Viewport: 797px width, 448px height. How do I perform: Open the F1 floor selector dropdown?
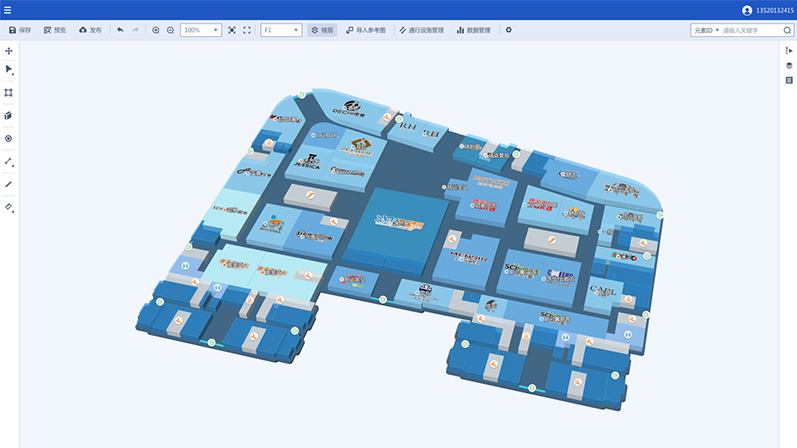tap(281, 30)
